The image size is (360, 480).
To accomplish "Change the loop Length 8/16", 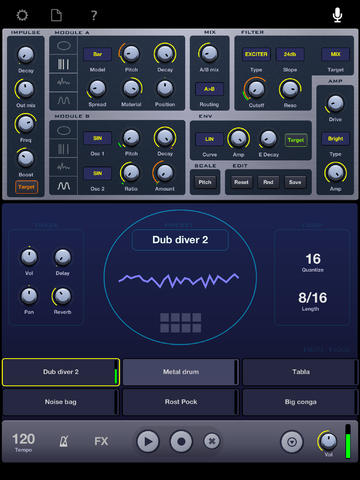I will click(312, 298).
